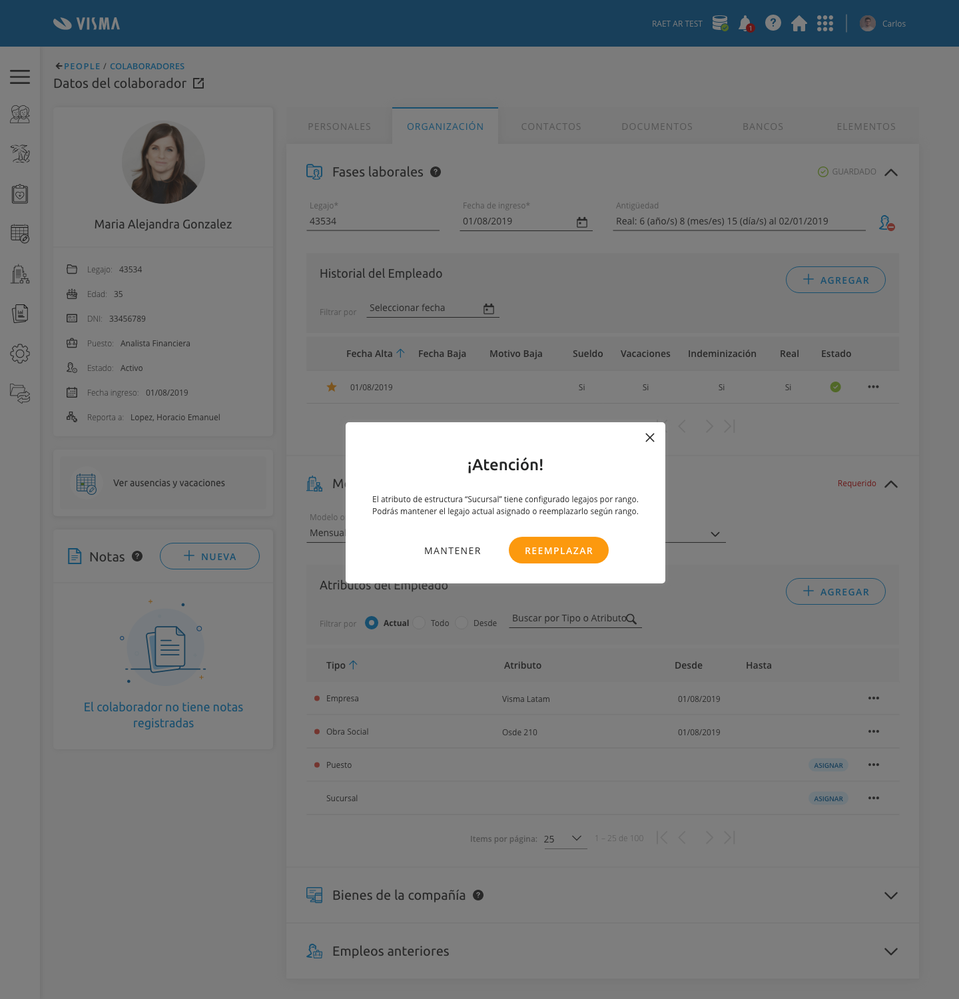Click the Mantener button

(x=452, y=550)
